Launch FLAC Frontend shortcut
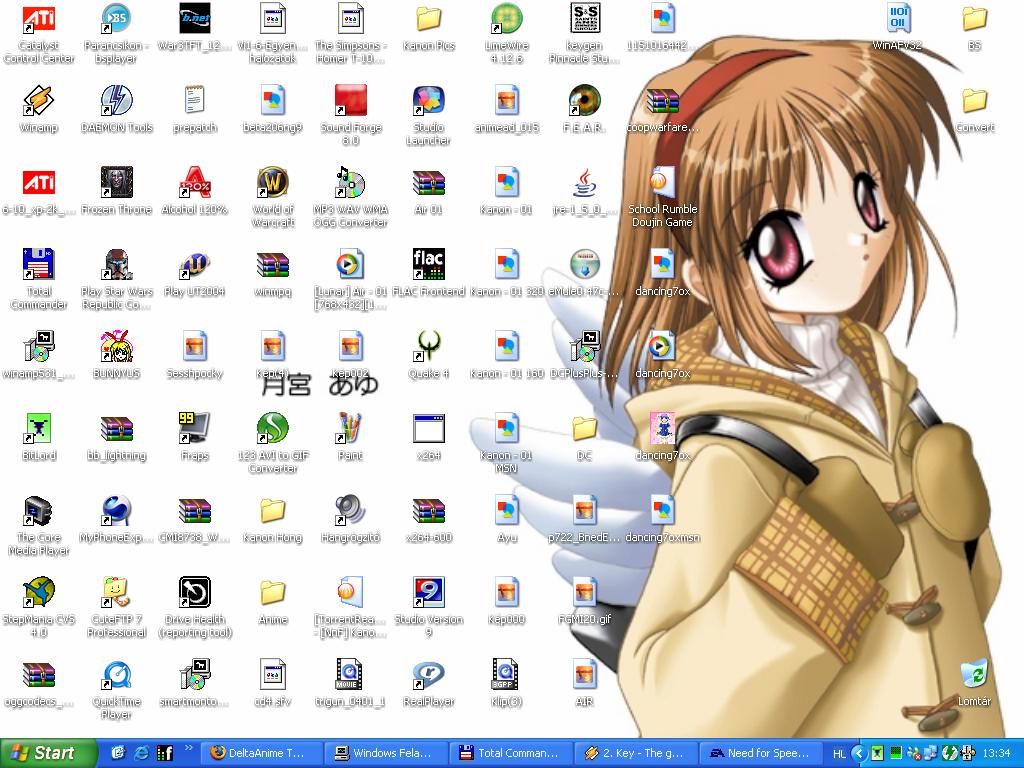The image size is (1024, 768). click(x=428, y=265)
